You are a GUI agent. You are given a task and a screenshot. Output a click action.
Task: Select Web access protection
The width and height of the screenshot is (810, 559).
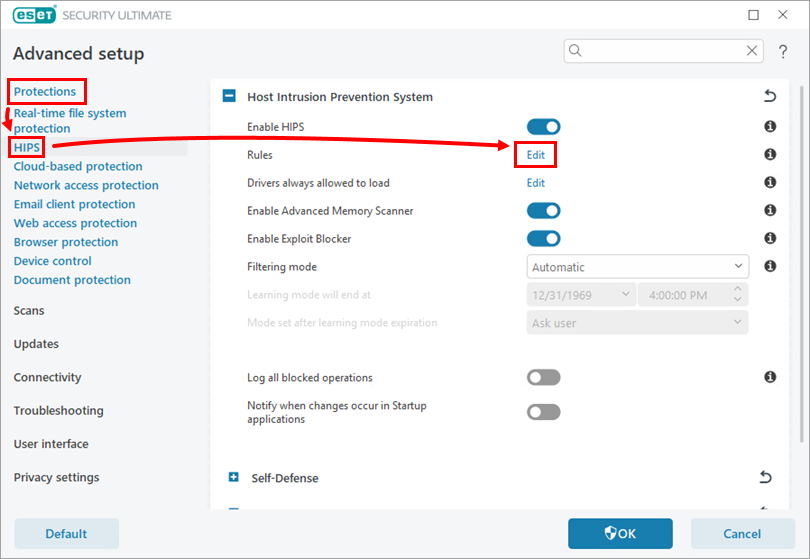pos(75,223)
